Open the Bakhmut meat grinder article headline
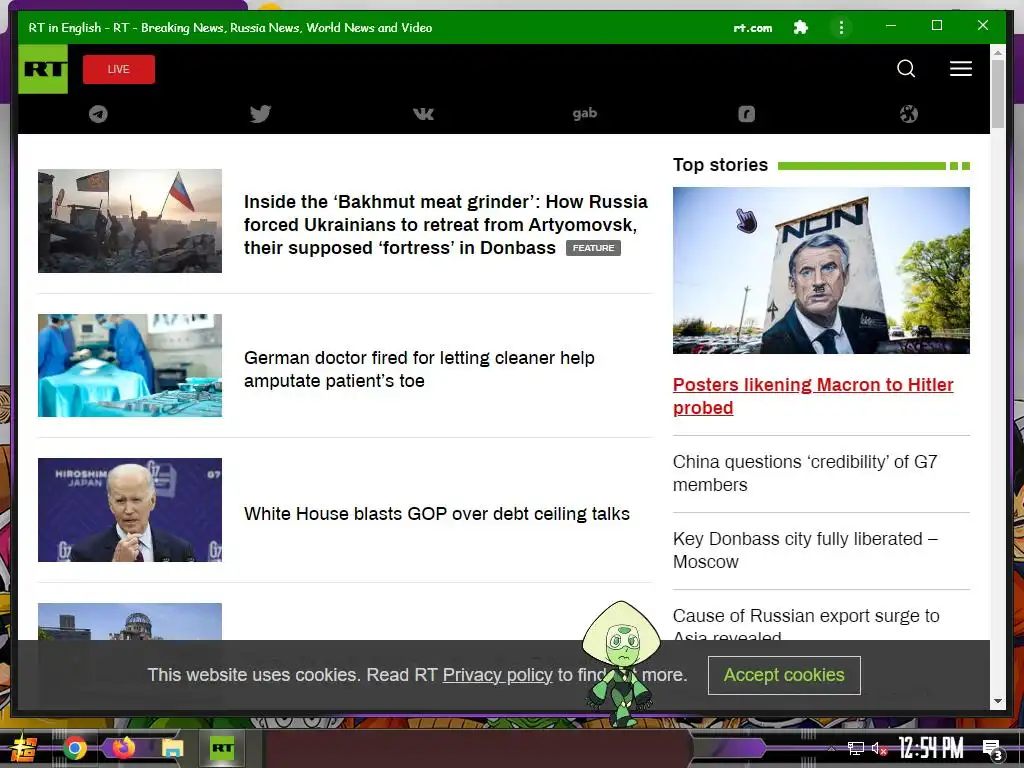 pyautogui.click(x=446, y=225)
